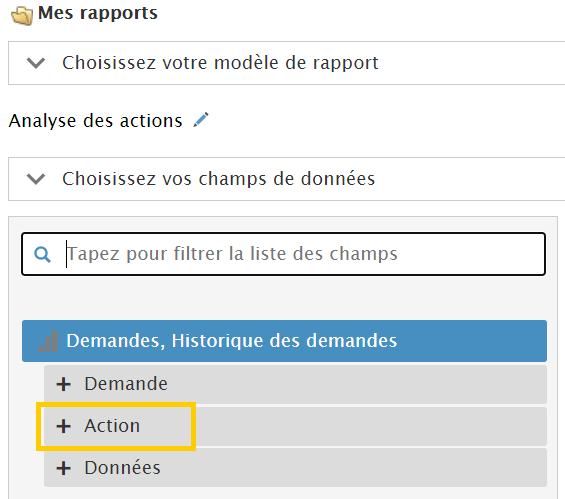The width and height of the screenshot is (565, 499).
Task: Click the Mes rapports folder icon
Action: coord(22,15)
